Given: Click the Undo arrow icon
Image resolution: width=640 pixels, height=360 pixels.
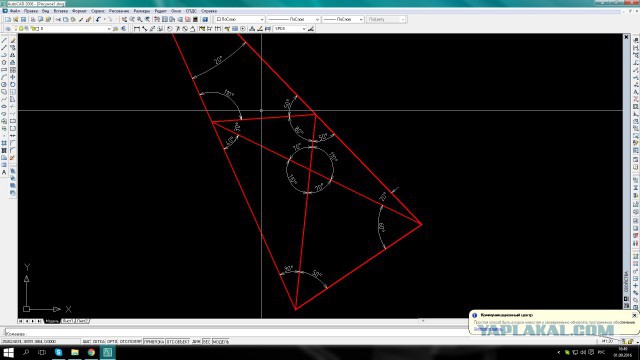Looking at the screenshot, I should [98, 19].
